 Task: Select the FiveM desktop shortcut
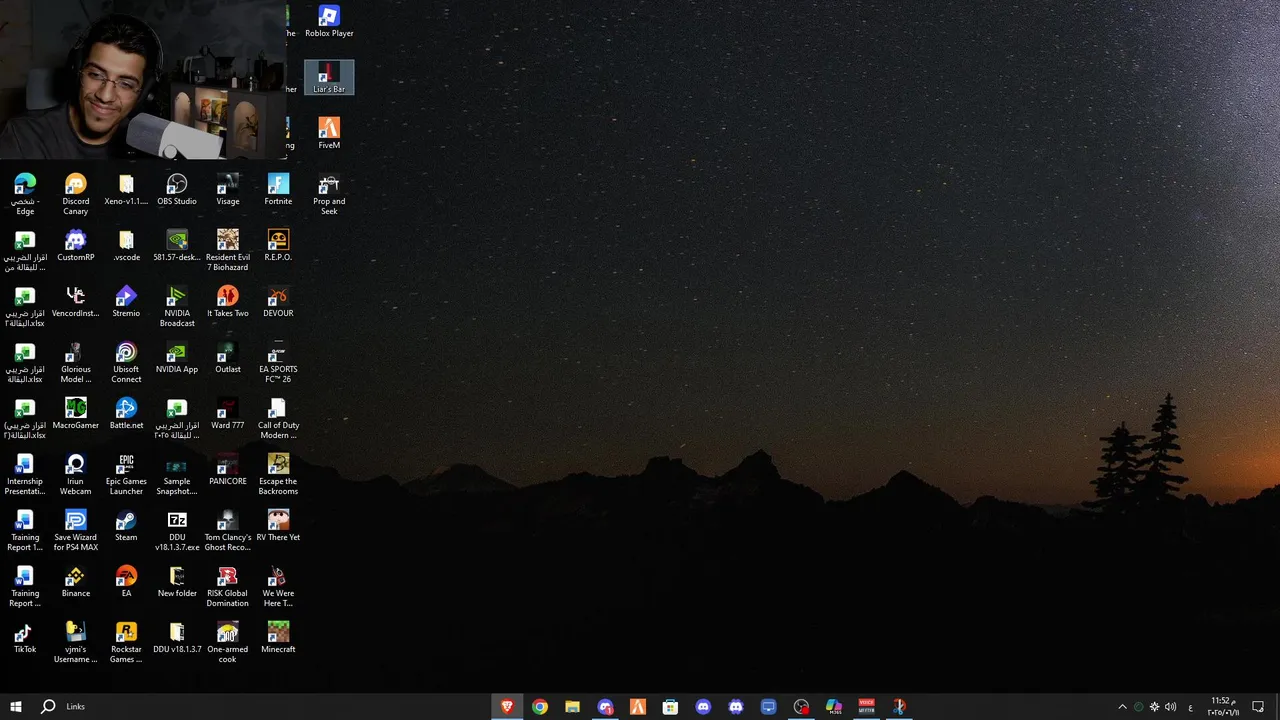tap(329, 134)
